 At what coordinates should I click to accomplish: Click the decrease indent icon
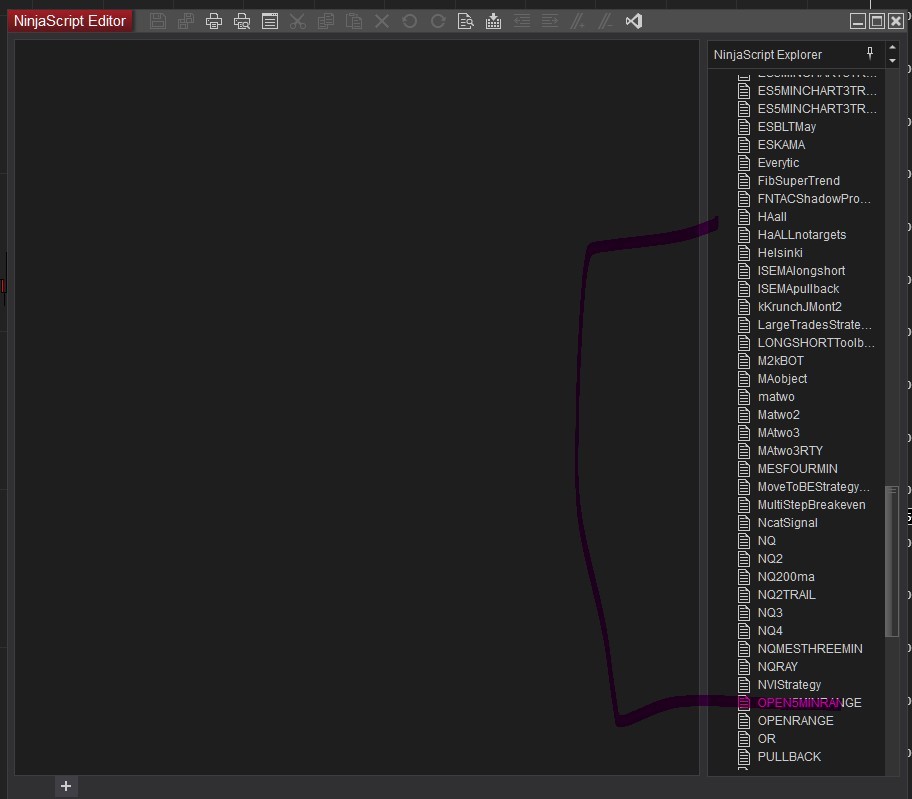[x=522, y=22]
